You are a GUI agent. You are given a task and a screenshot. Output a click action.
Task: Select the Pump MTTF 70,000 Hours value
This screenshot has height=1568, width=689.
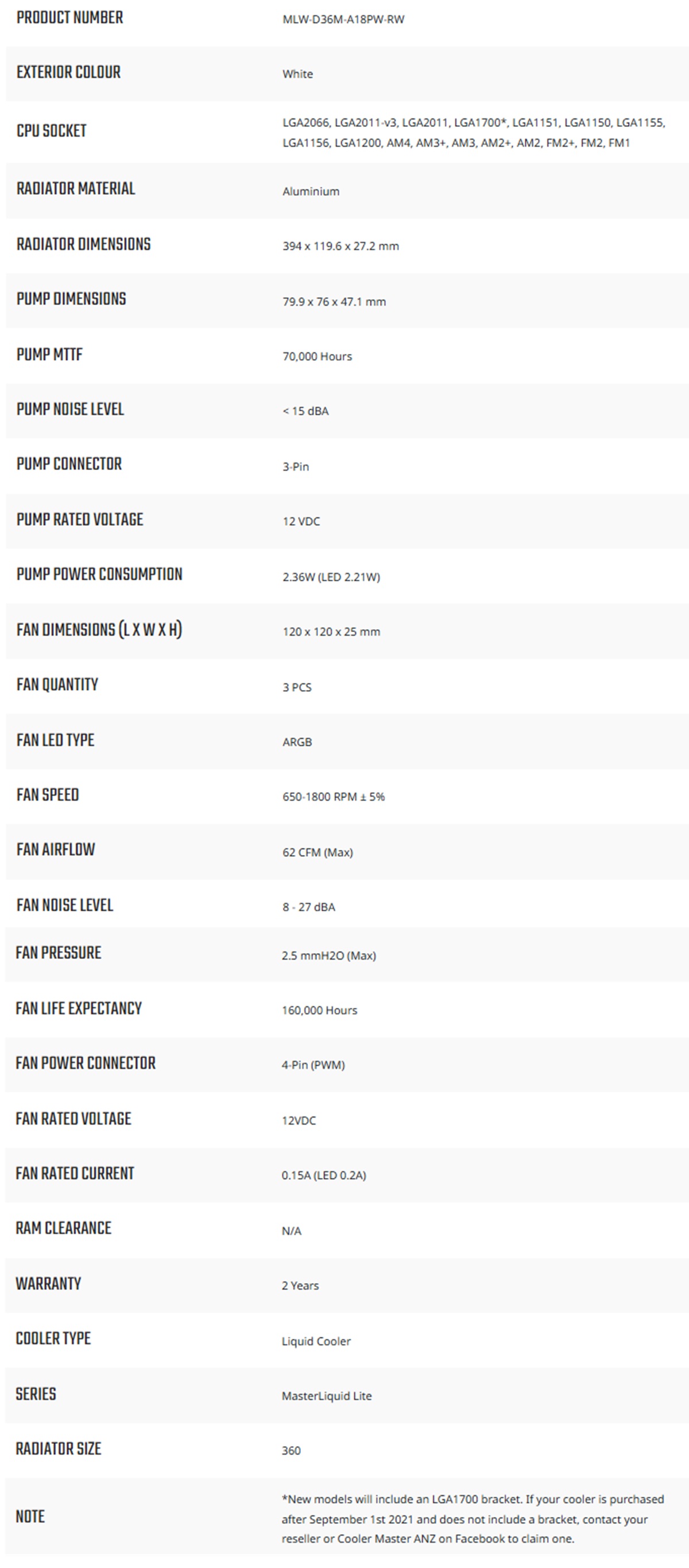pyautogui.click(x=317, y=357)
